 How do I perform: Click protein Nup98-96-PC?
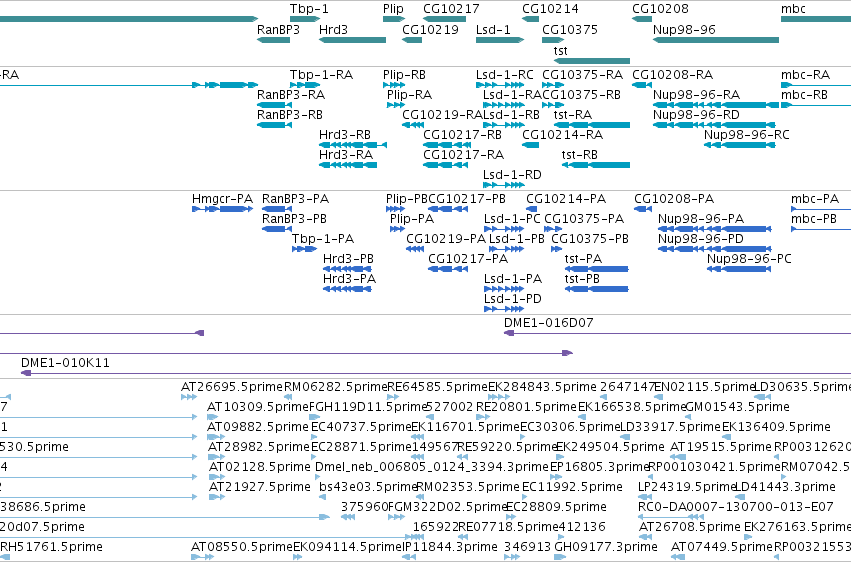point(739,269)
